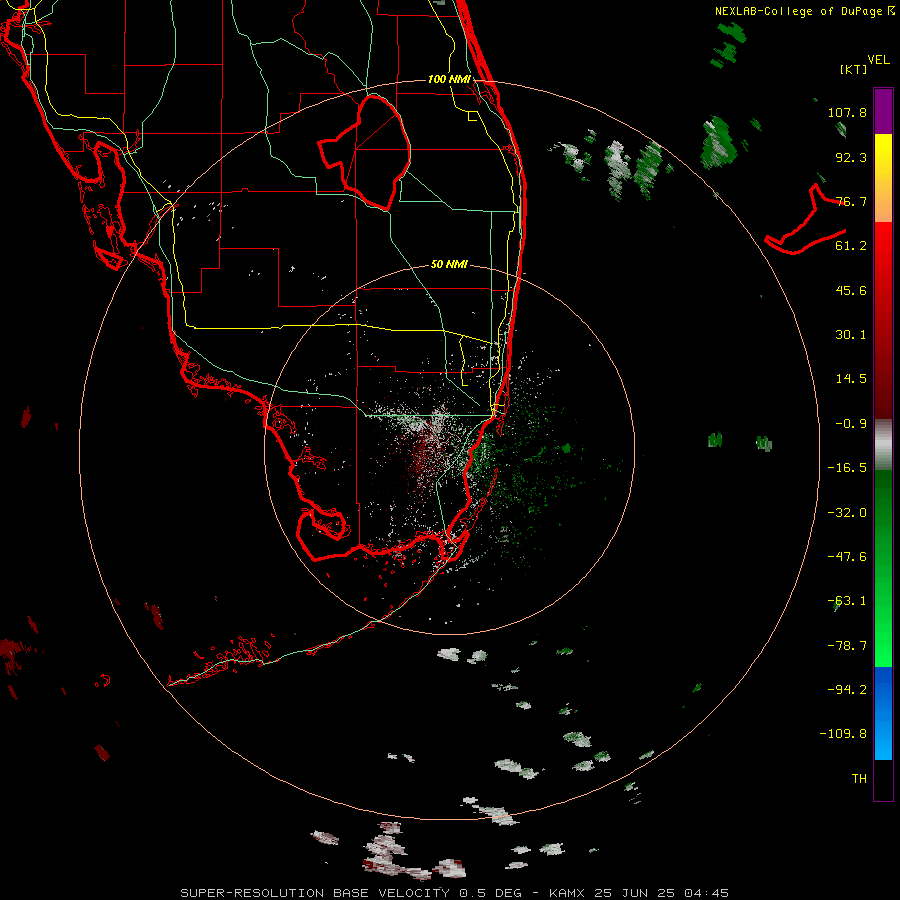Select the 61.2 velocity scale value
Image resolution: width=900 pixels, height=900 pixels.
851,246
